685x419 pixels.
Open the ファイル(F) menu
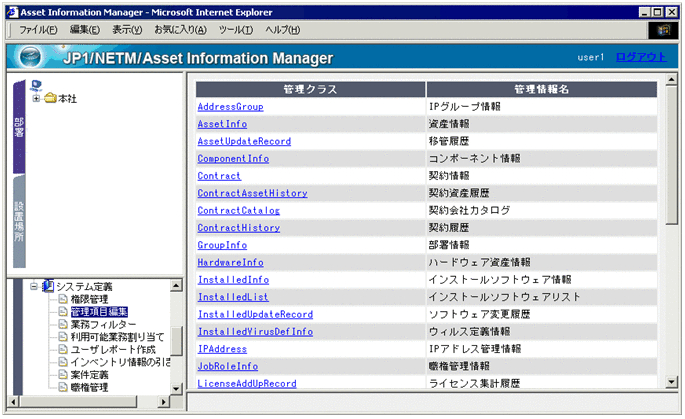point(38,30)
